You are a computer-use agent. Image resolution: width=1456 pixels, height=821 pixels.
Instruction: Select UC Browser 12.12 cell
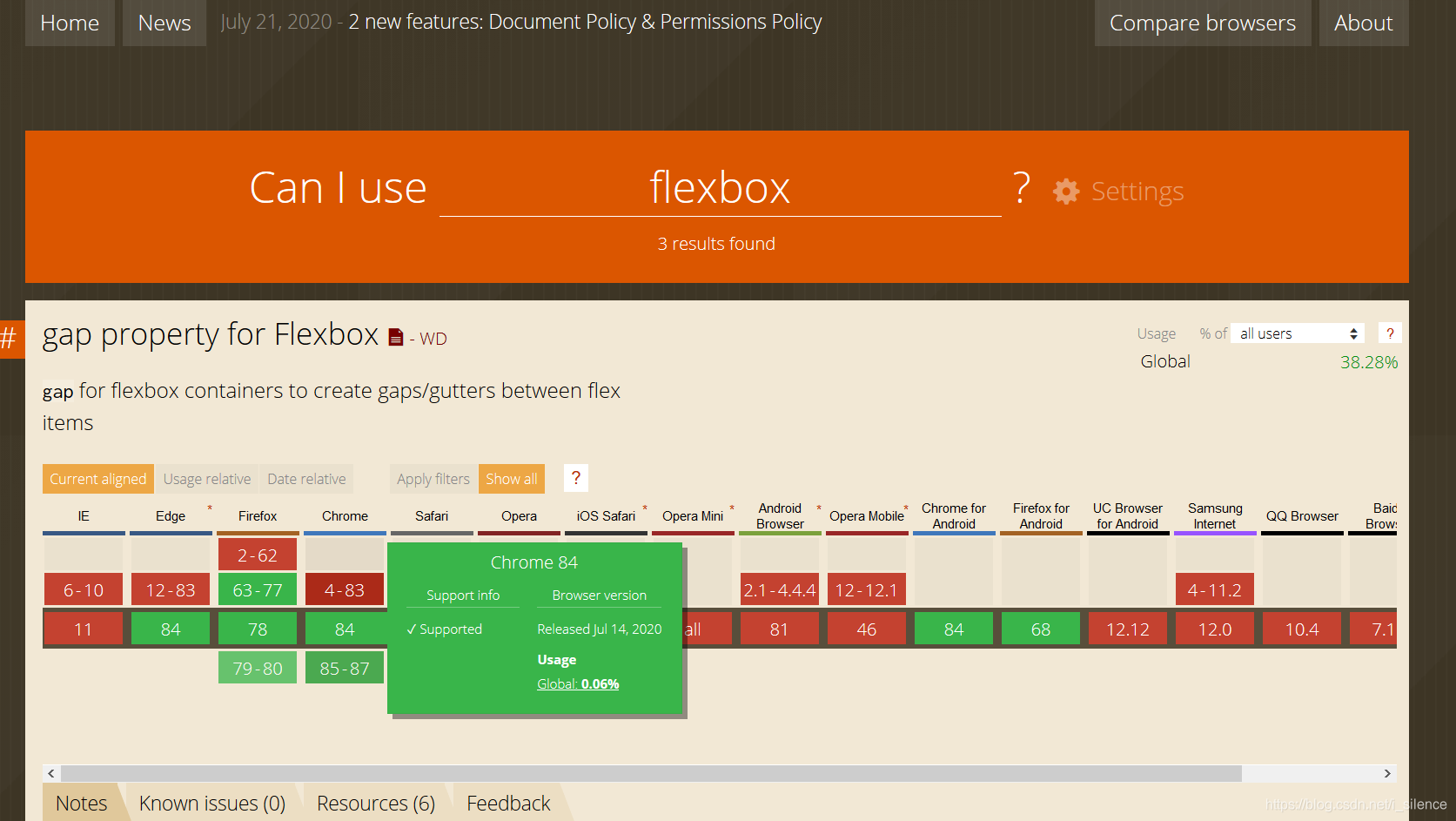pyautogui.click(x=1128, y=629)
